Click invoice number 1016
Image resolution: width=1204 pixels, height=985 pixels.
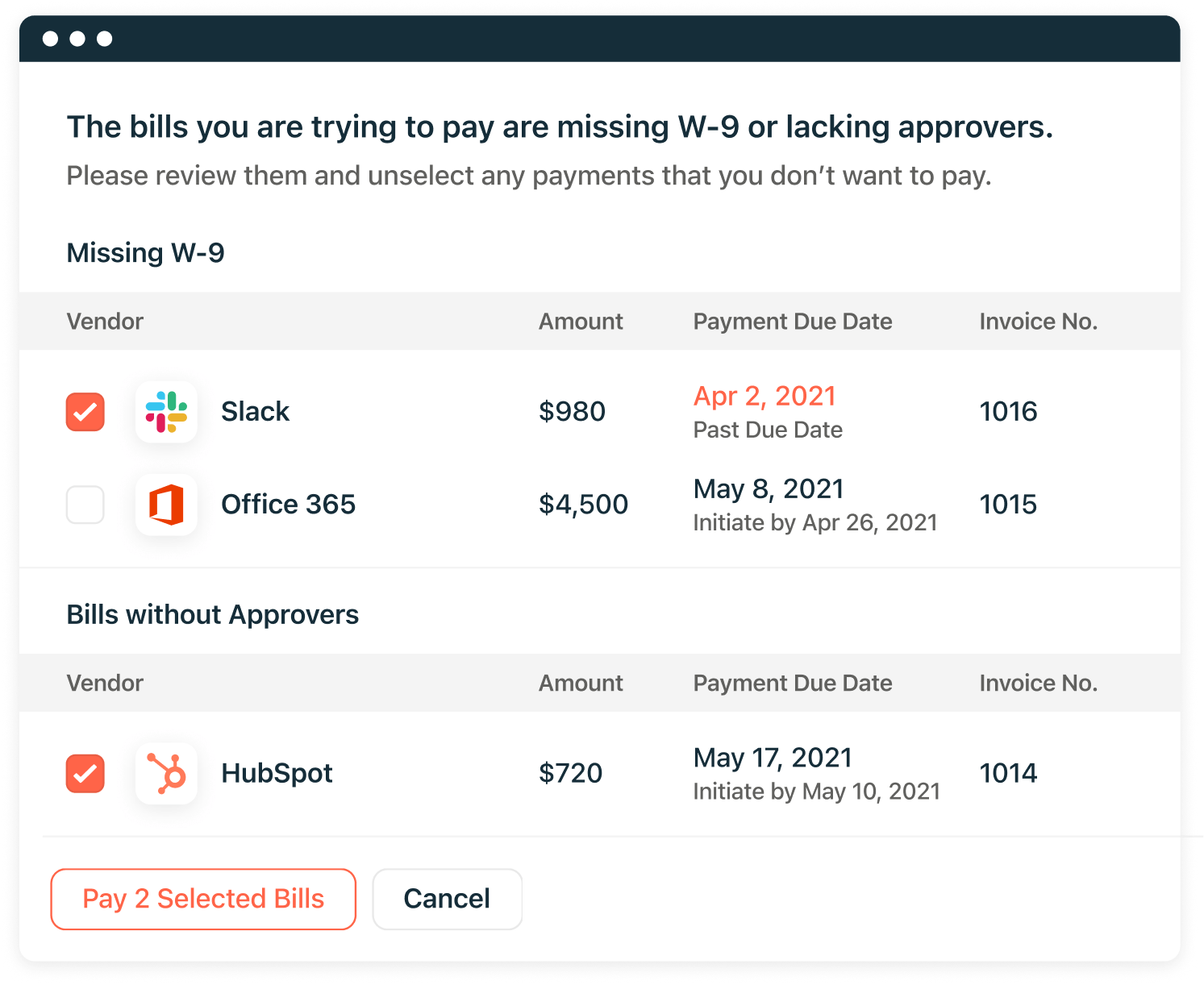click(x=1008, y=412)
